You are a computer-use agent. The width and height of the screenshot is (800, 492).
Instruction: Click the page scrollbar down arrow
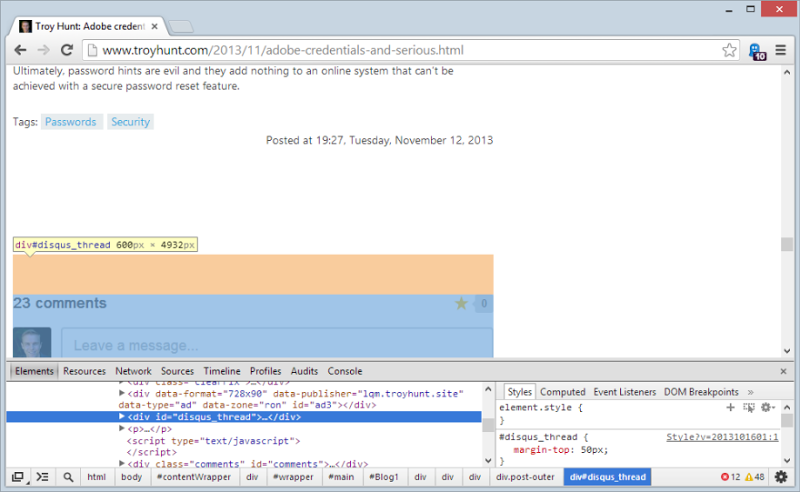(x=786, y=351)
